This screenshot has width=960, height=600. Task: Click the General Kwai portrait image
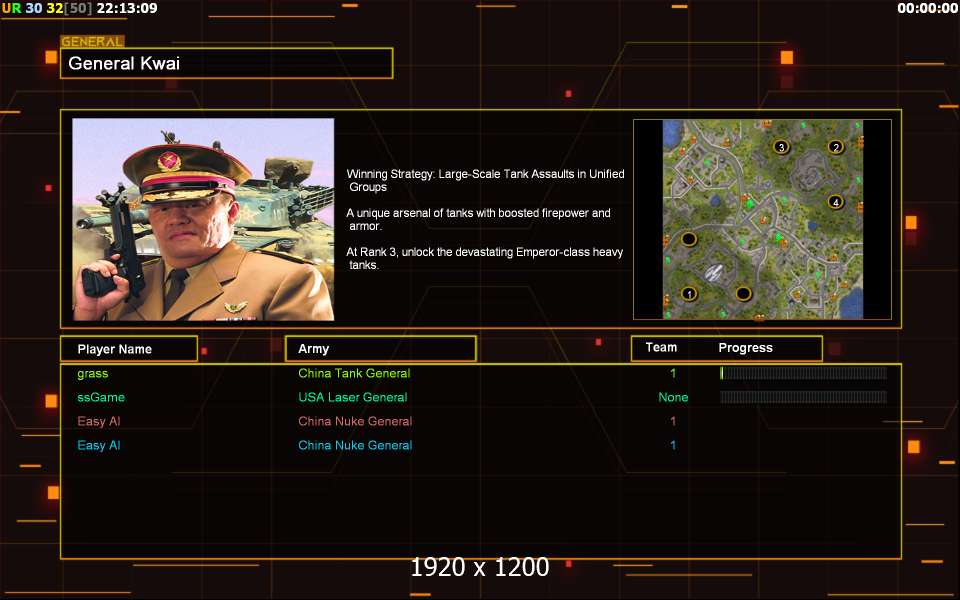203,219
